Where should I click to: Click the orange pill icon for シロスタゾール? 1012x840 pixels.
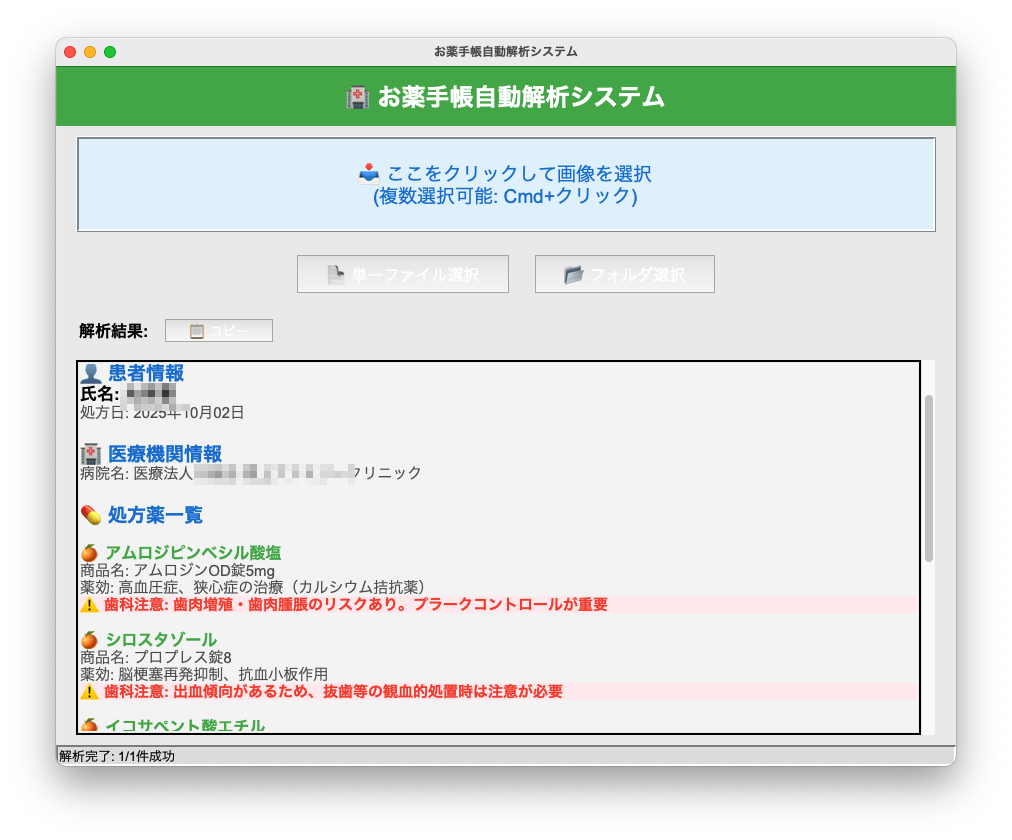[89, 639]
